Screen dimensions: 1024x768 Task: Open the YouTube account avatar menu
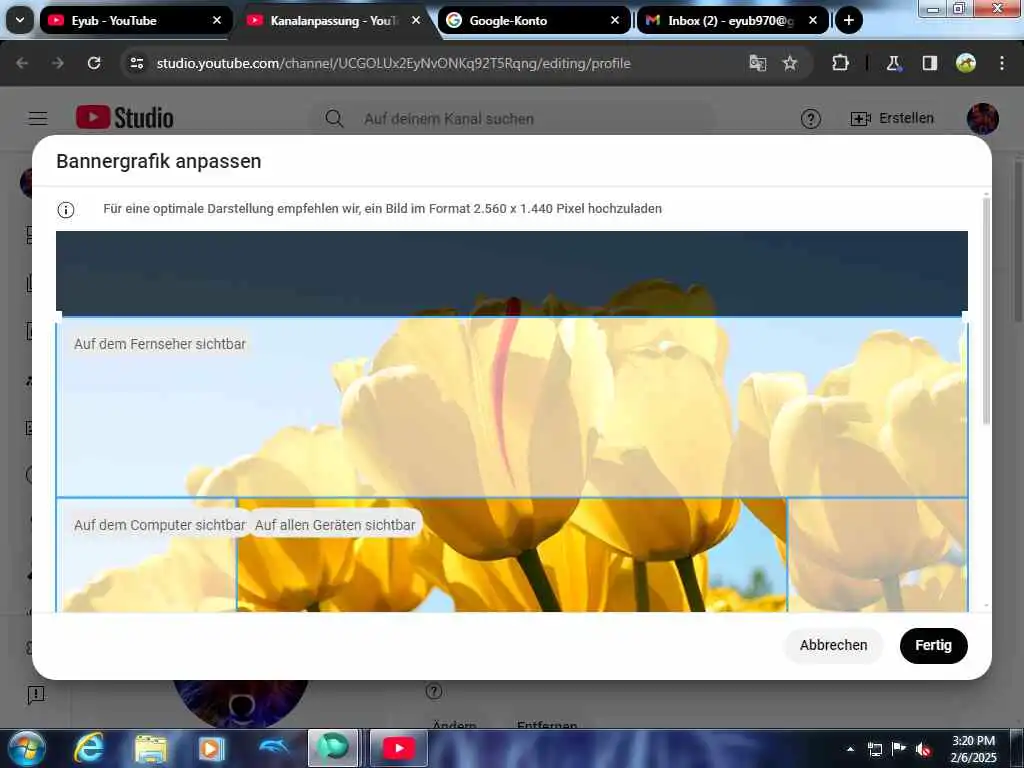[982, 119]
